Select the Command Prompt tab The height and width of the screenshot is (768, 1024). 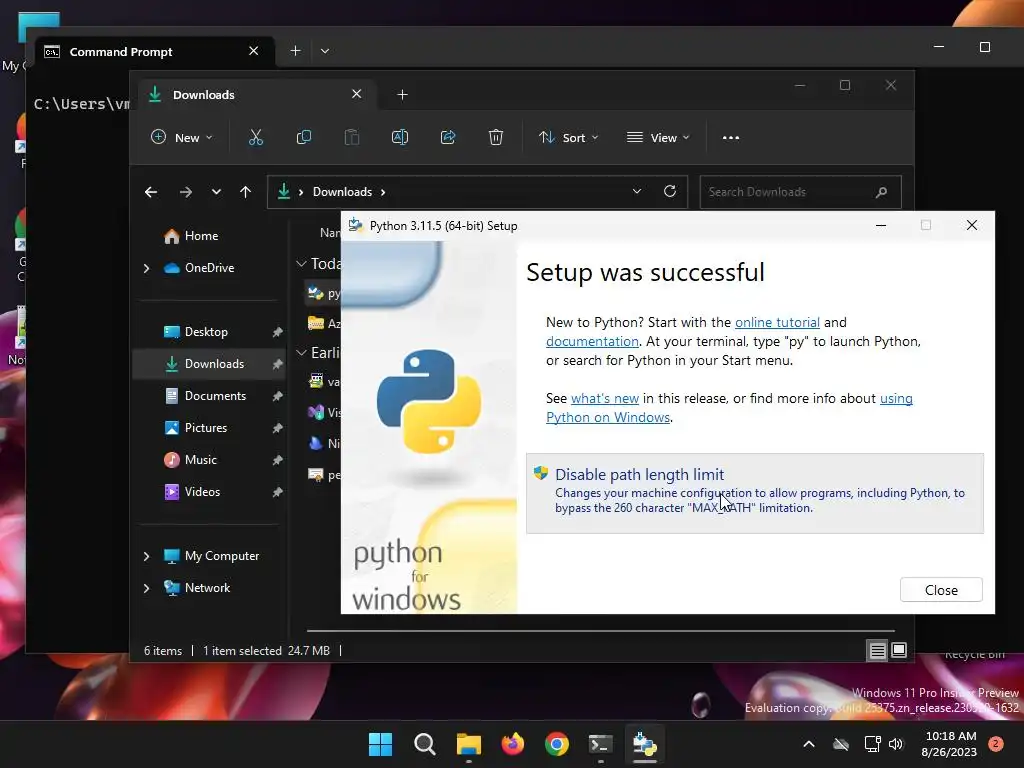pyautogui.click(x=155, y=52)
